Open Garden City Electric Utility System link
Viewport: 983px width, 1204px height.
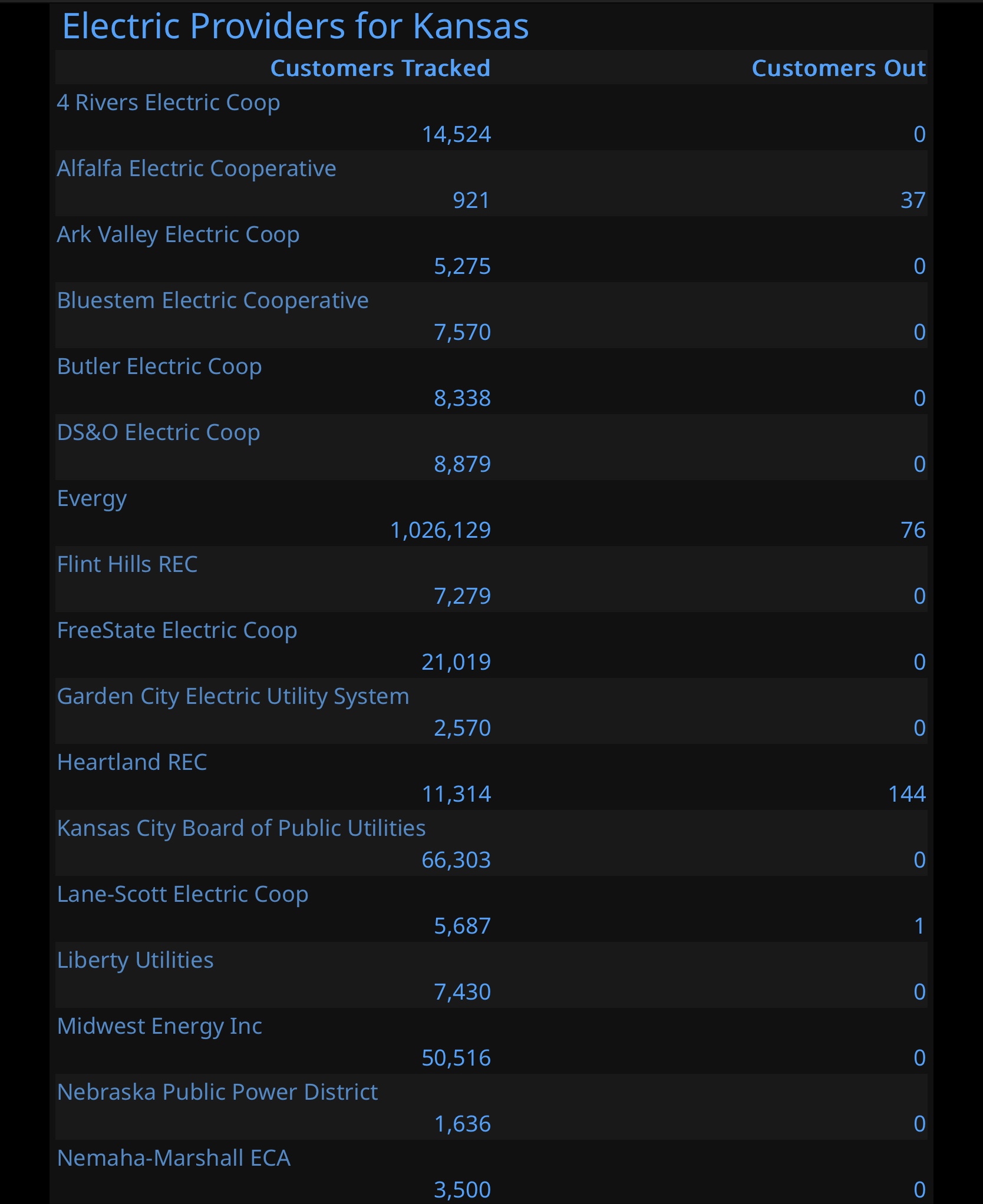pos(233,697)
